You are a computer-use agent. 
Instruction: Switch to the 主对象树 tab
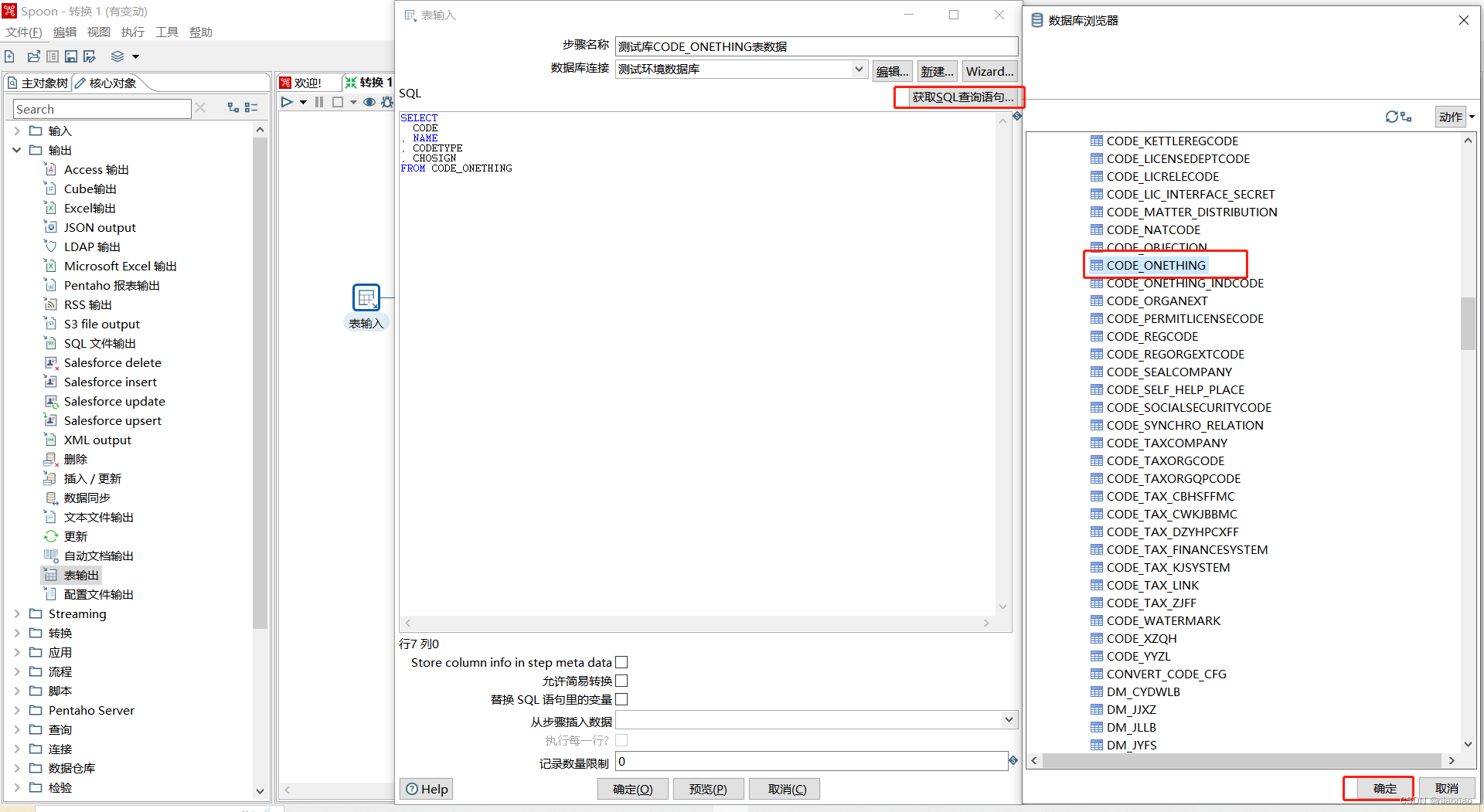37,83
